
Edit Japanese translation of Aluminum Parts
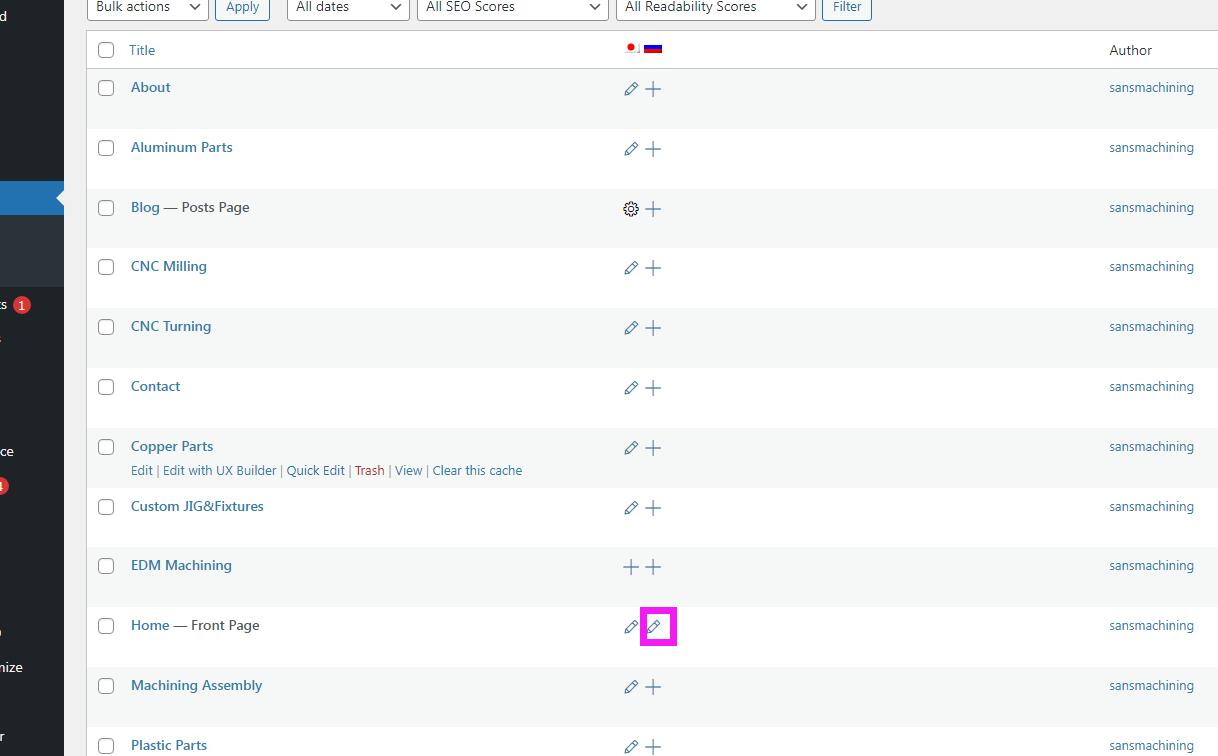(x=631, y=149)
